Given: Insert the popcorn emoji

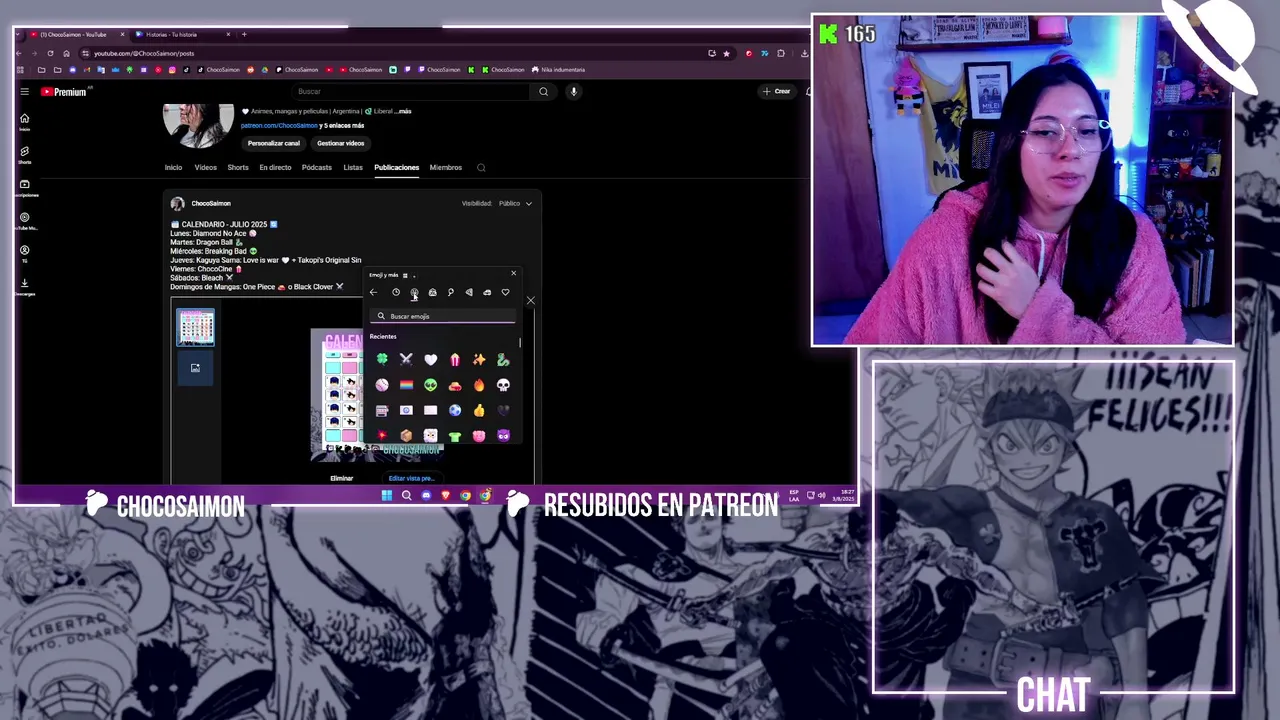Looking at the screenshot, I should [x=455, y=360].
